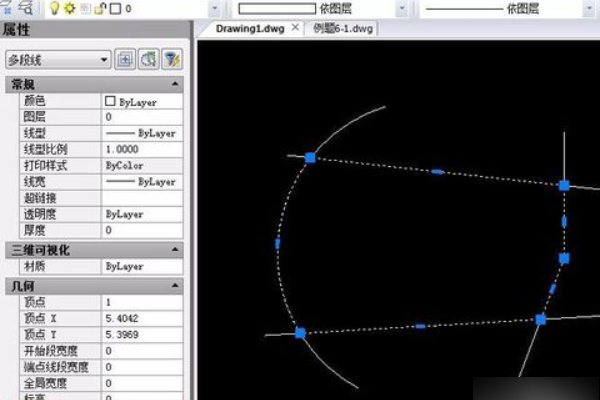Click the 厚度 value field
This screenshot has width=600, height=400.
click(142, 230)
